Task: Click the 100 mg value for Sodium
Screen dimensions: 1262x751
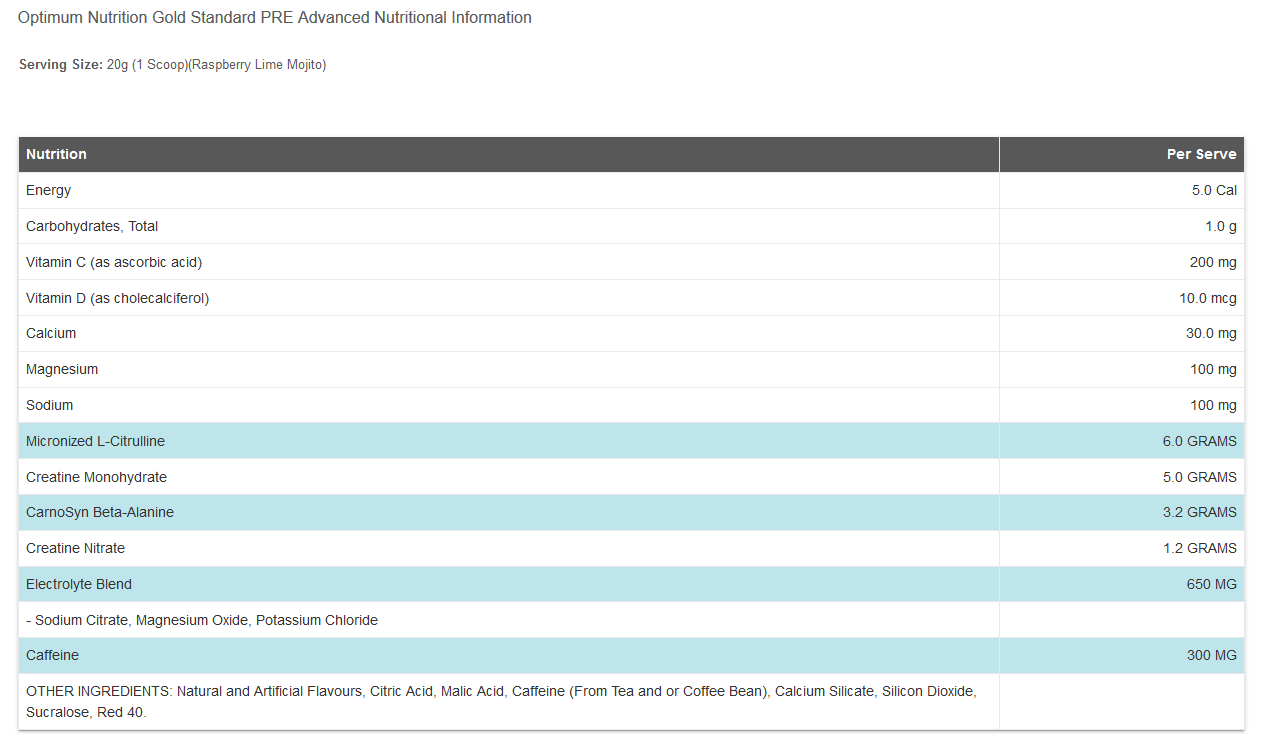Action: point(1213,405)
